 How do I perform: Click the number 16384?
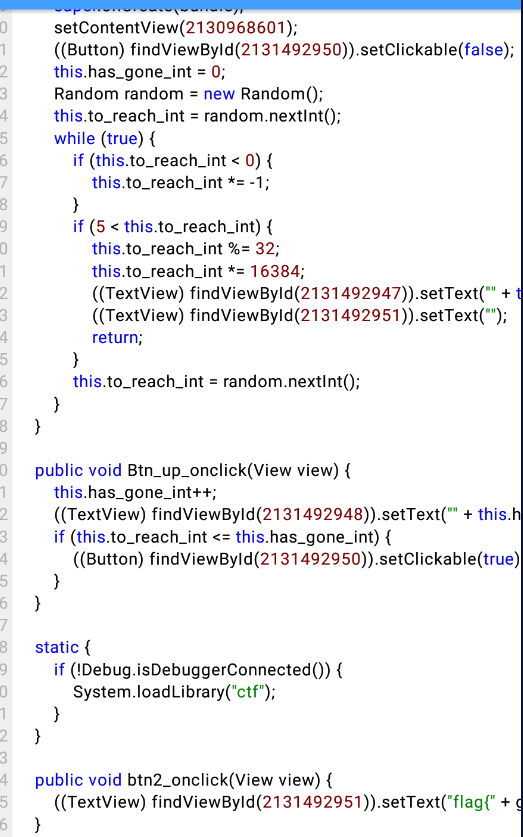point(275,271)
